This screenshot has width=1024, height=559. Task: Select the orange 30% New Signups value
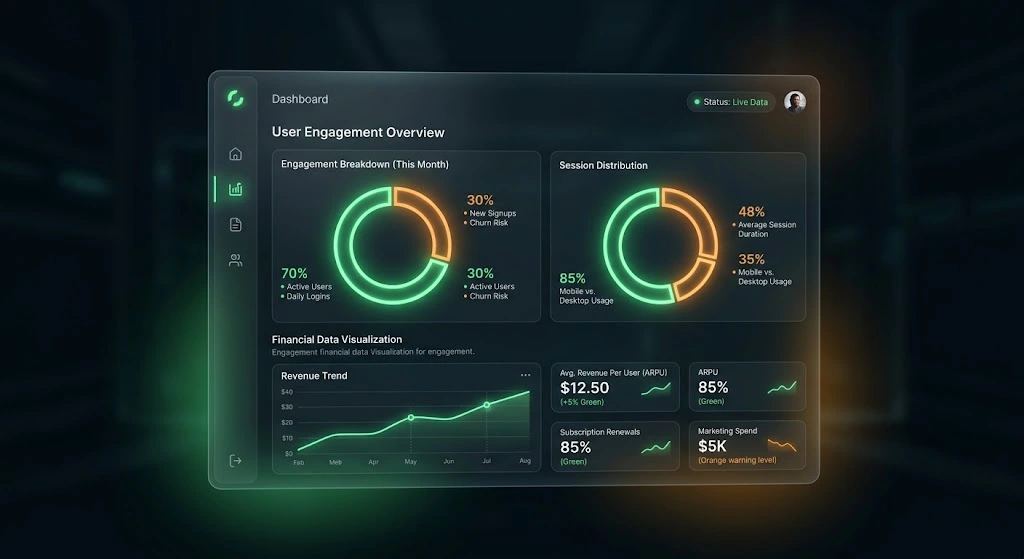[480, 200]
